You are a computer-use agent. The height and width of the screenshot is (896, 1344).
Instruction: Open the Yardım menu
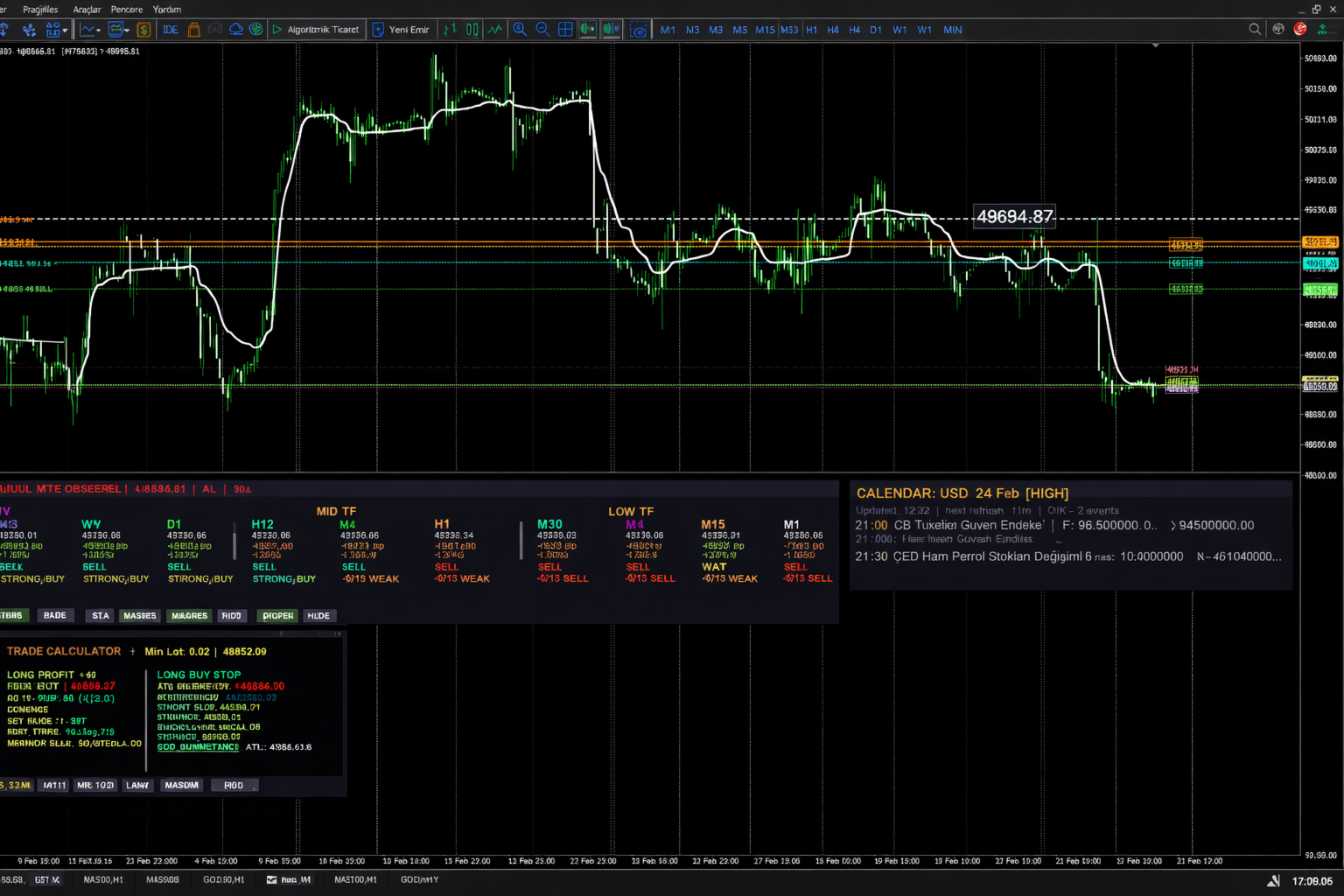pos(167,10)
